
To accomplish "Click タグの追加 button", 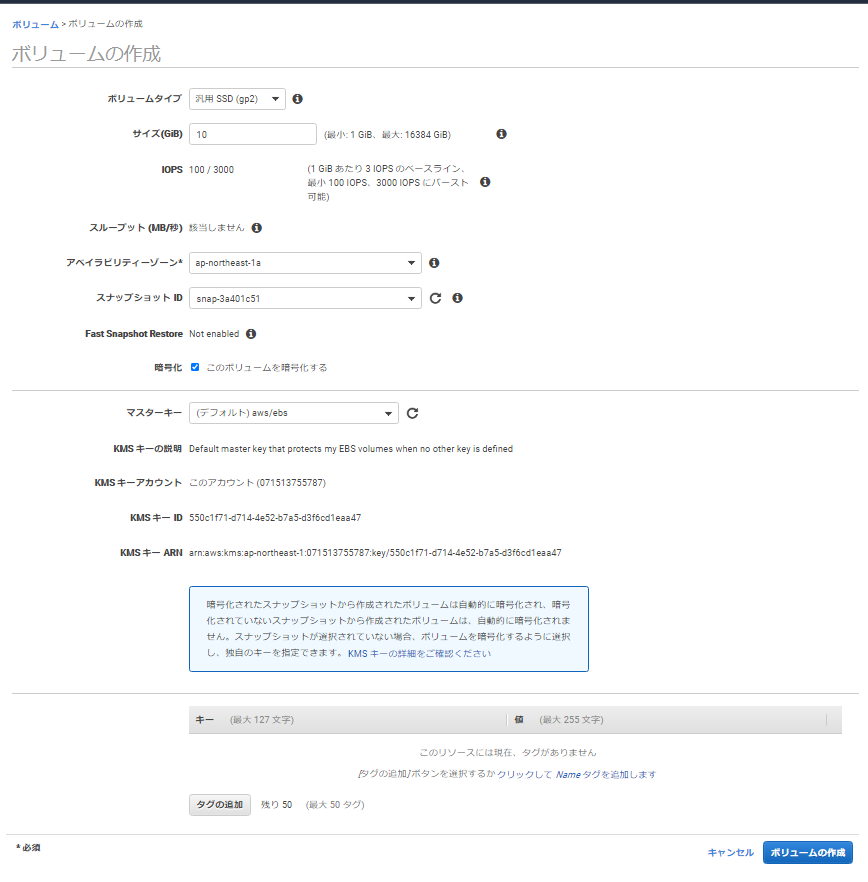I will pos(219,805).
